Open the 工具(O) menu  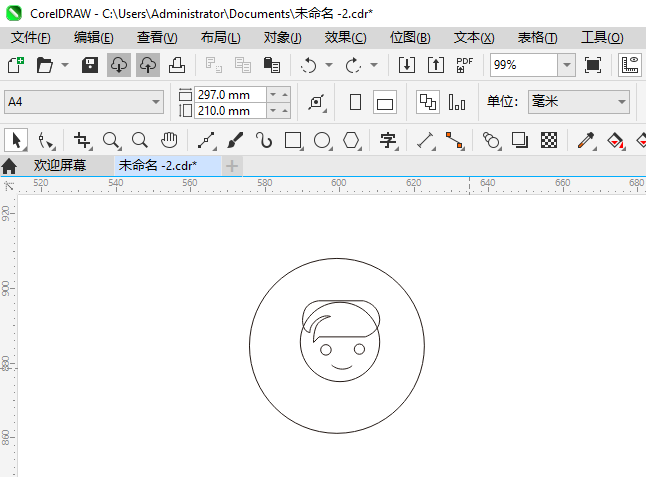click(x=602, y=38)
